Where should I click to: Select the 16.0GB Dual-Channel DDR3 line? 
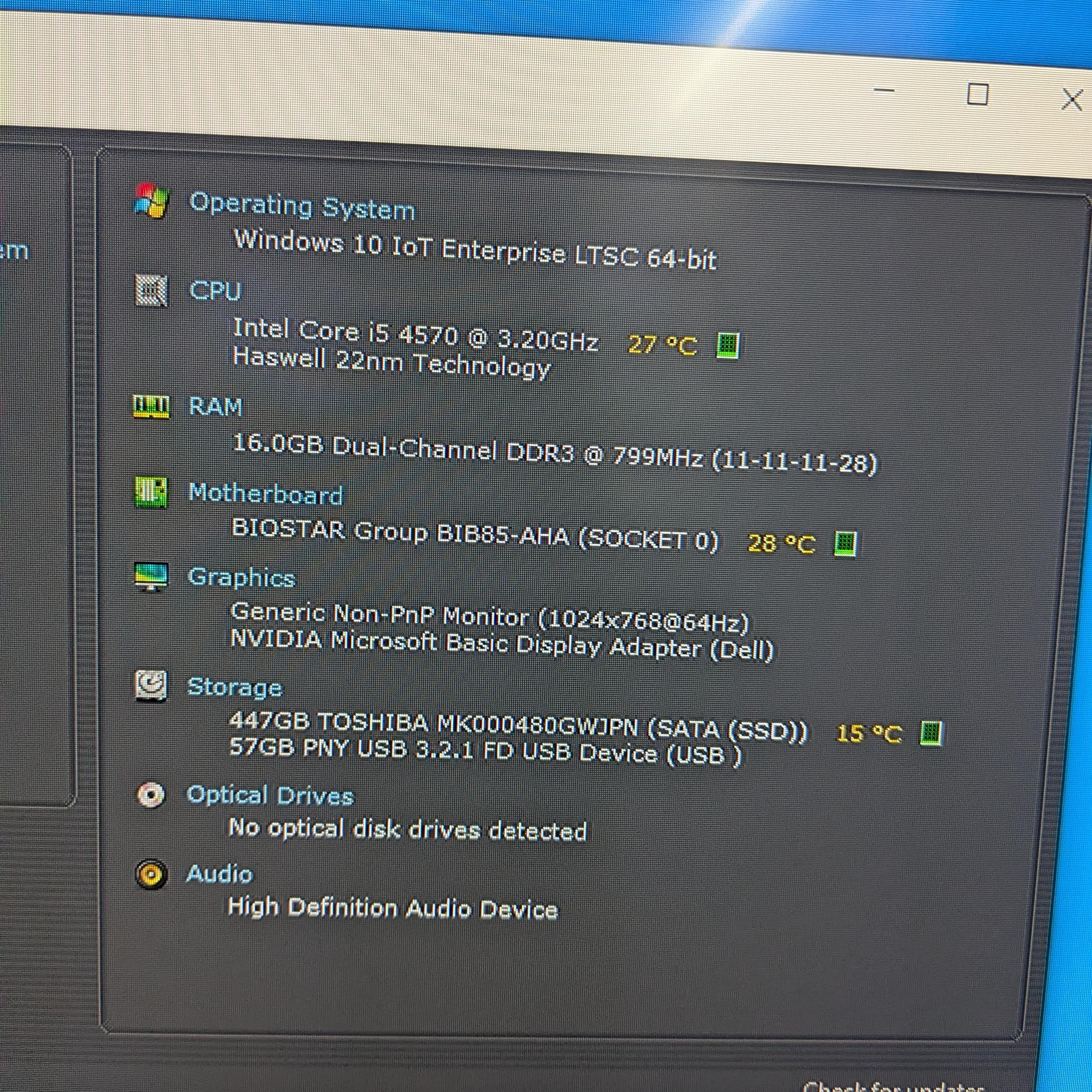[x=555, y=454]
